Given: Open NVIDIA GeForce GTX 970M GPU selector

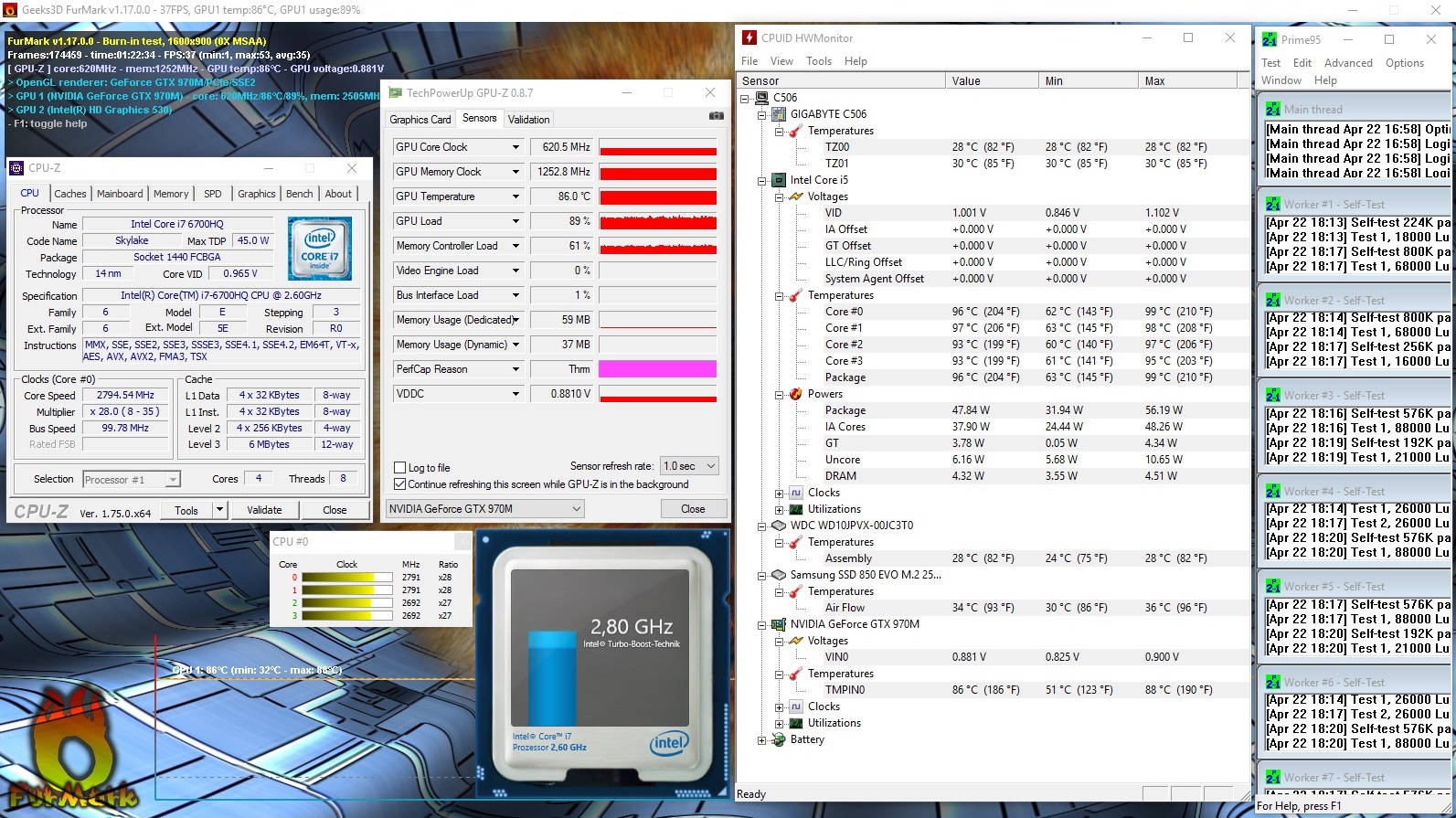Looking at the screenshot, I should tap(485, 509).
